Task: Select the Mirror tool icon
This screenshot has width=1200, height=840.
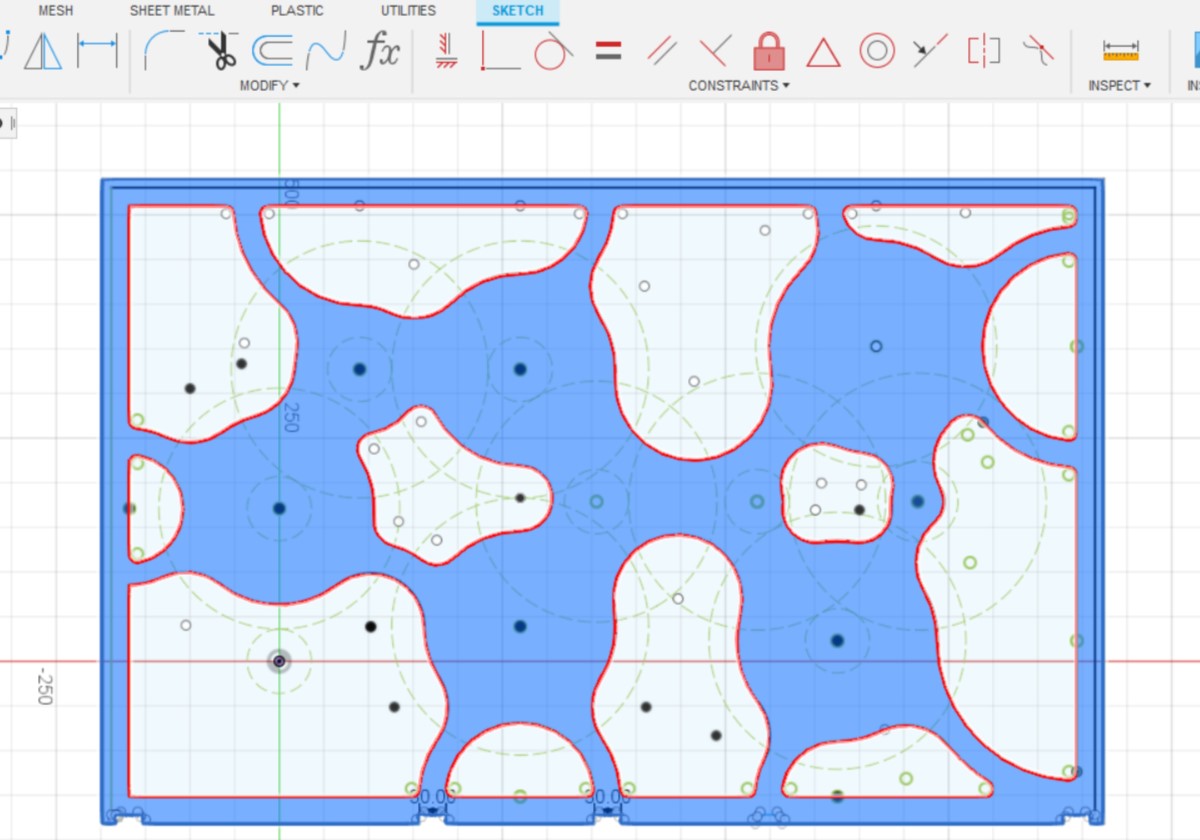Action: pyautogui.click(x=42, y=50)
